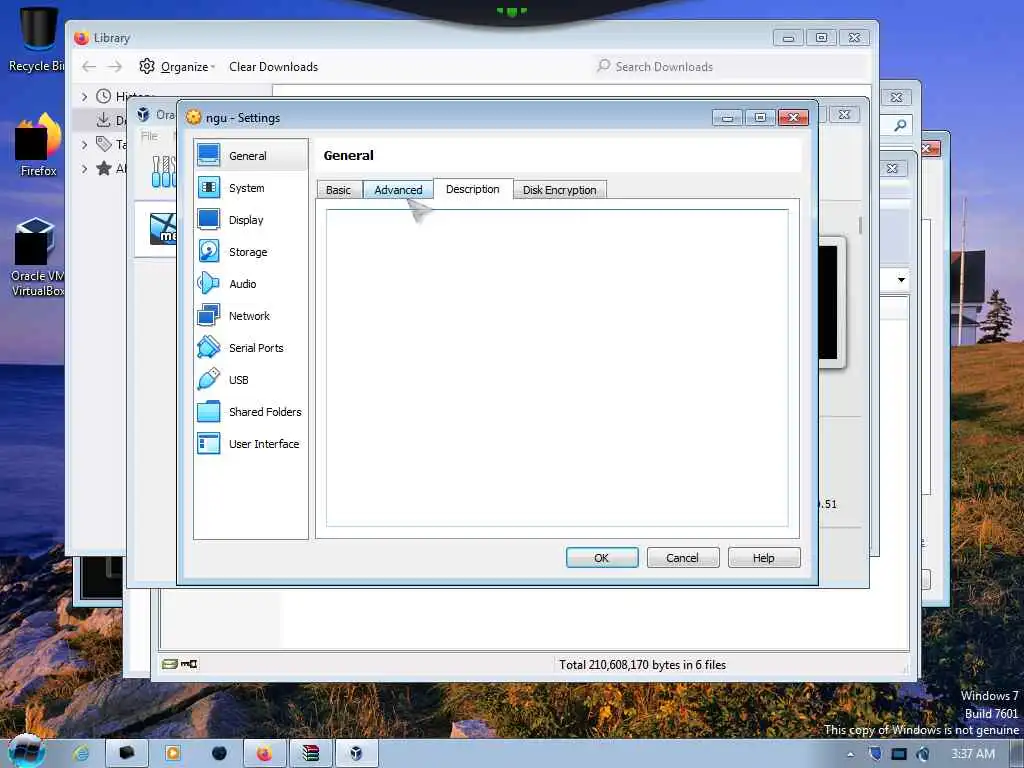Viewport: 1024px width, 768px height.
Task: Click the clock showing 3:37 AM
Action: (973, 754)
